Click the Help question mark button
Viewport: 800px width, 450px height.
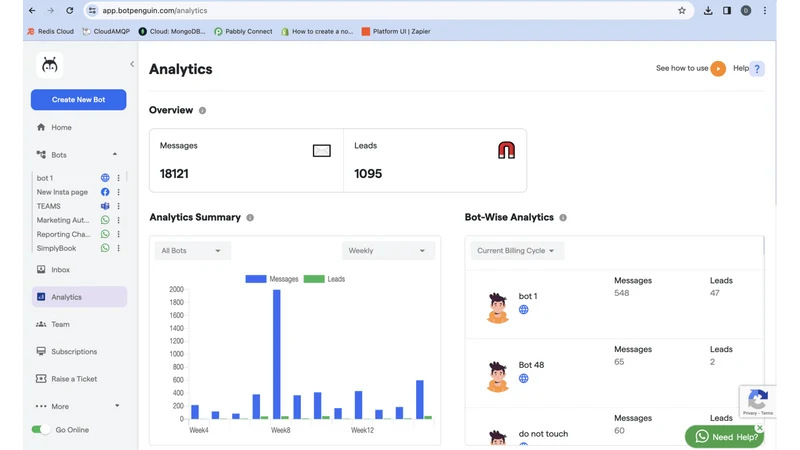[x=757, y=68]
